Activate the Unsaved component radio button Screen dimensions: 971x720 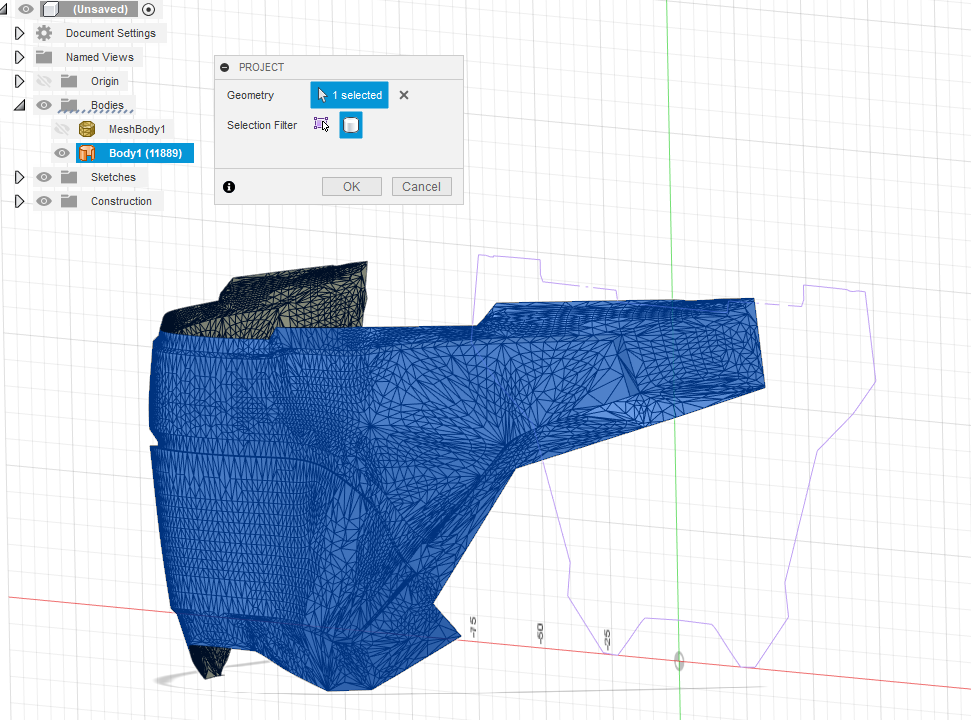point(149,9)
